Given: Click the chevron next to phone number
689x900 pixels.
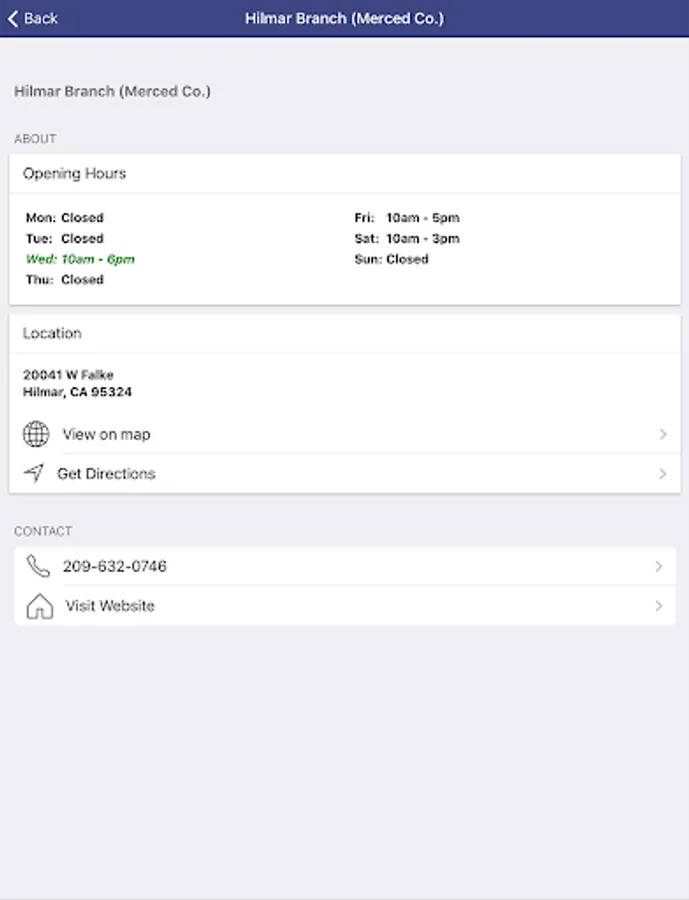Looking at the screenshot, I should 658,566.
